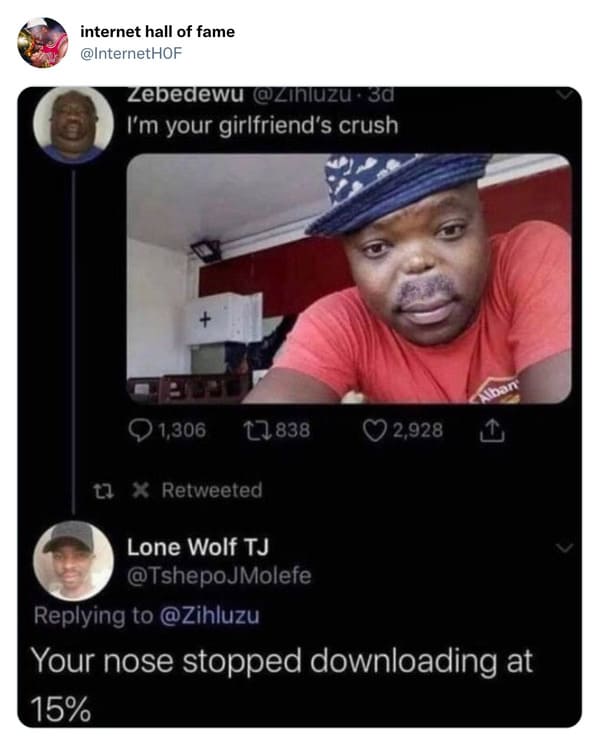Click the 1,306 replies count
The image size is (599, 745).
click(x=182, y=431)
